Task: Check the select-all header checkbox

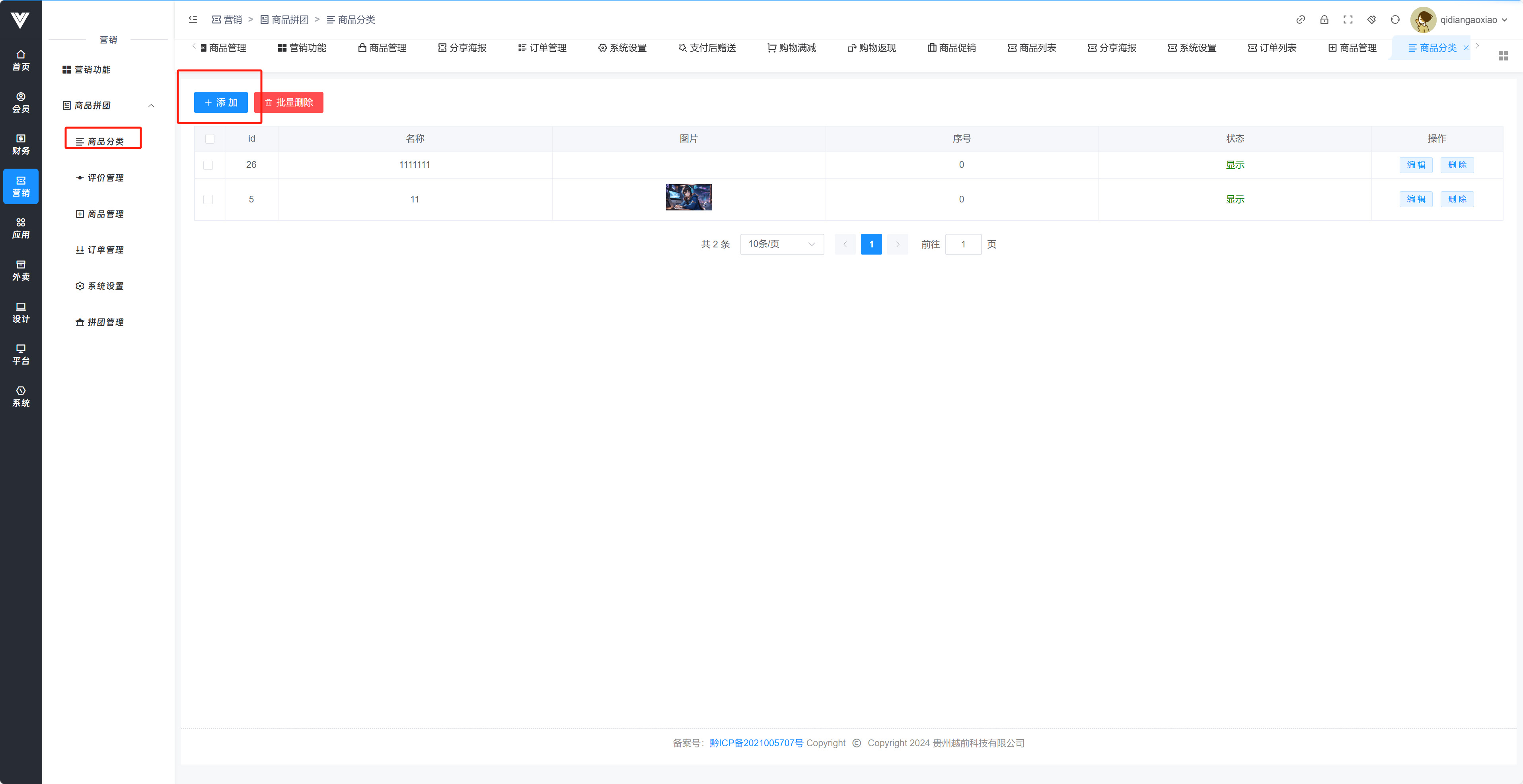Action: pyautogui.click(x=209, y=138)
